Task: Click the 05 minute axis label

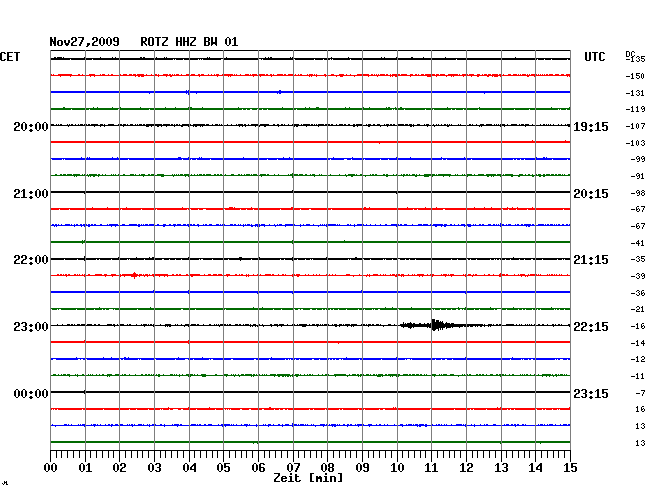Action: tap(223, 468)
